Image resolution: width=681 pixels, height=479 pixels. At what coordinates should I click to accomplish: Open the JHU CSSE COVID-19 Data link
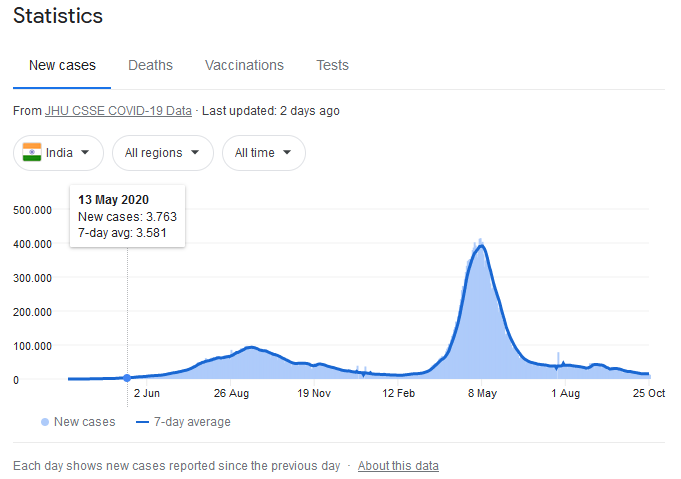pyautogui.click(x=118, y=111)
